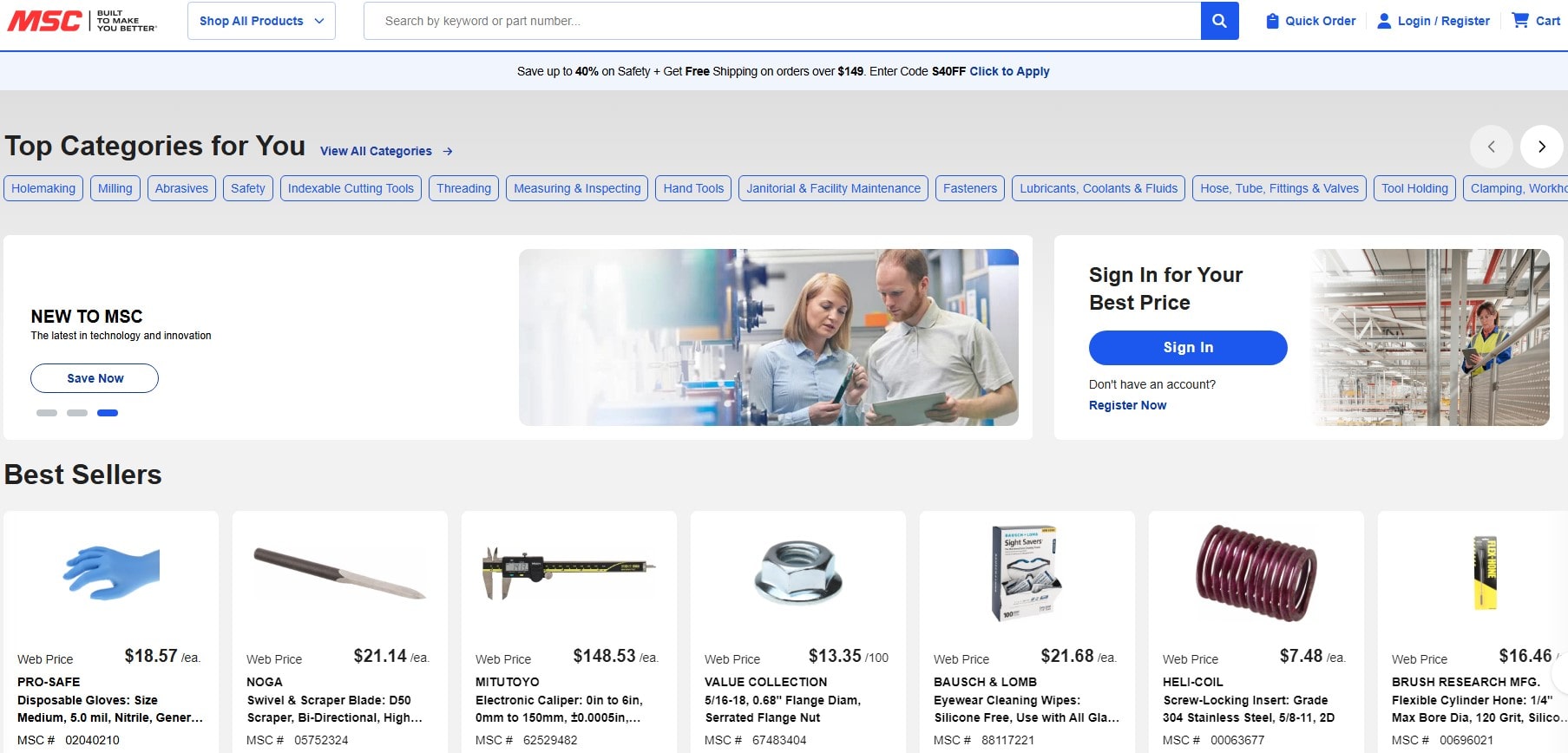Open the Flex-Hone cylinder hone image
This screenshot has width=1568, height=753.
[x=1486, y=573]
